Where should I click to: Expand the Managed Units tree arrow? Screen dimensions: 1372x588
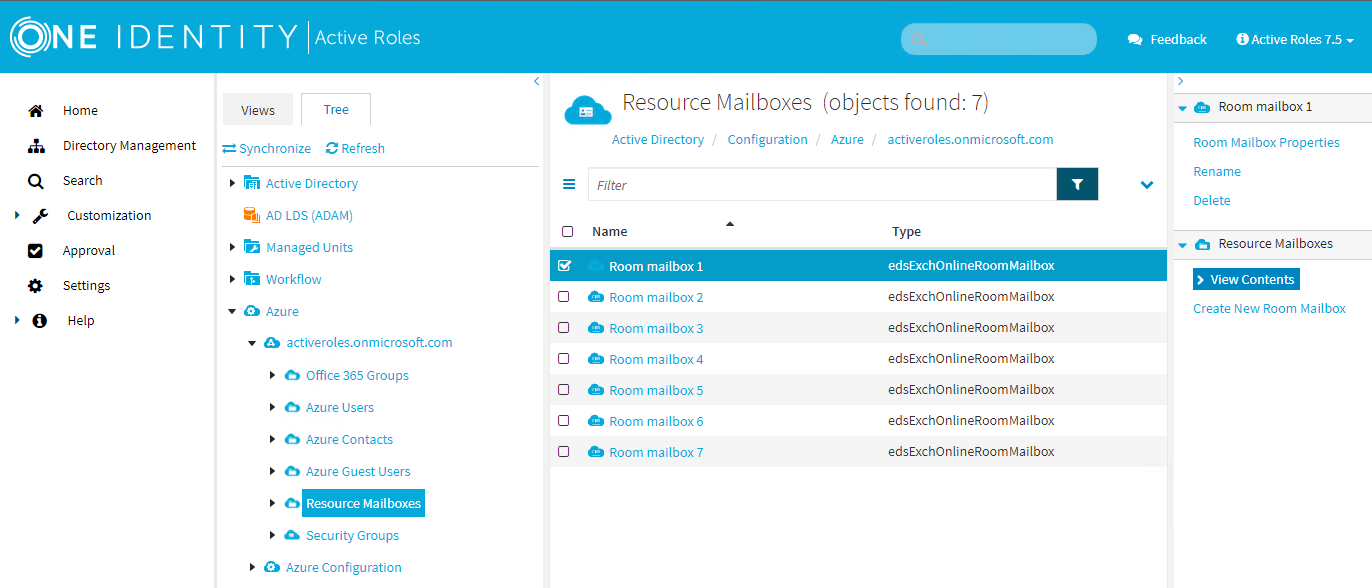tap(233, 247)
